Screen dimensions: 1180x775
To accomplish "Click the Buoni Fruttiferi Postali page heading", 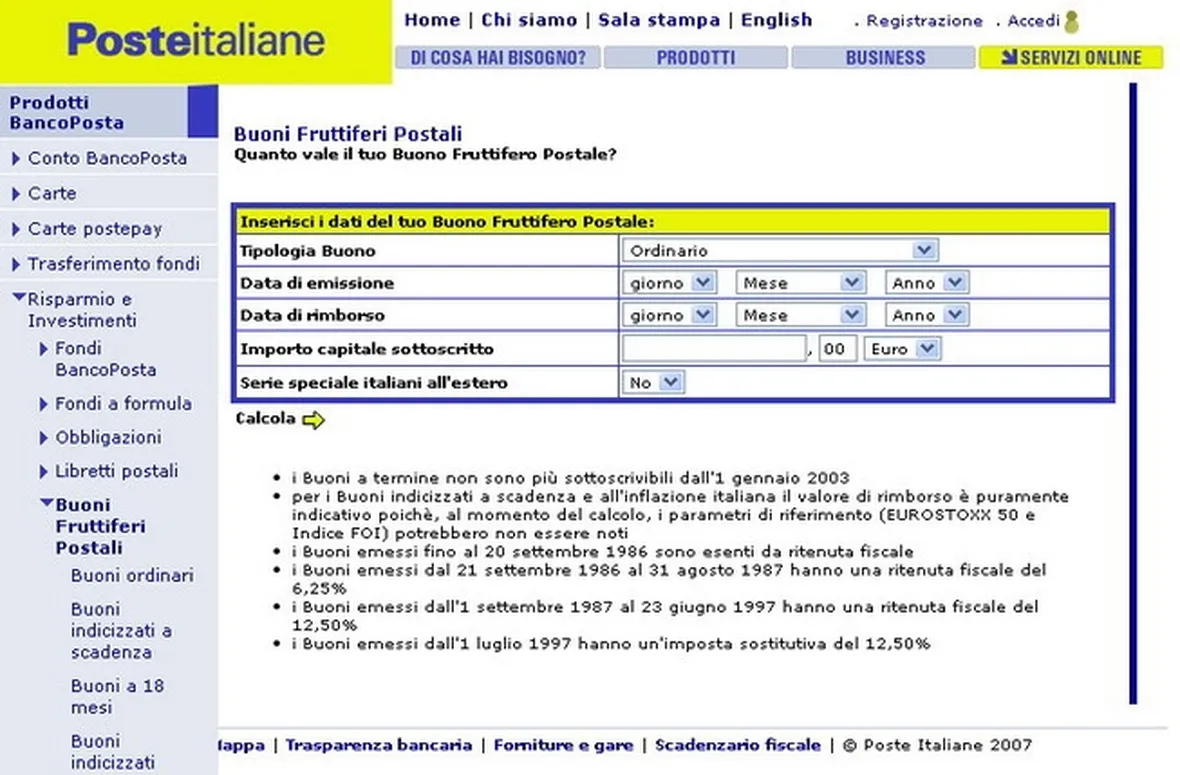I will pos(348,134).
